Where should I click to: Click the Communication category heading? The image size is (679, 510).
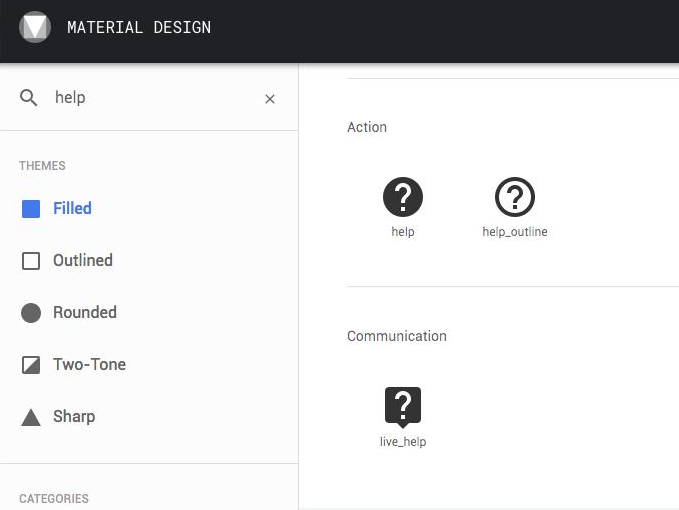(397, 336)
